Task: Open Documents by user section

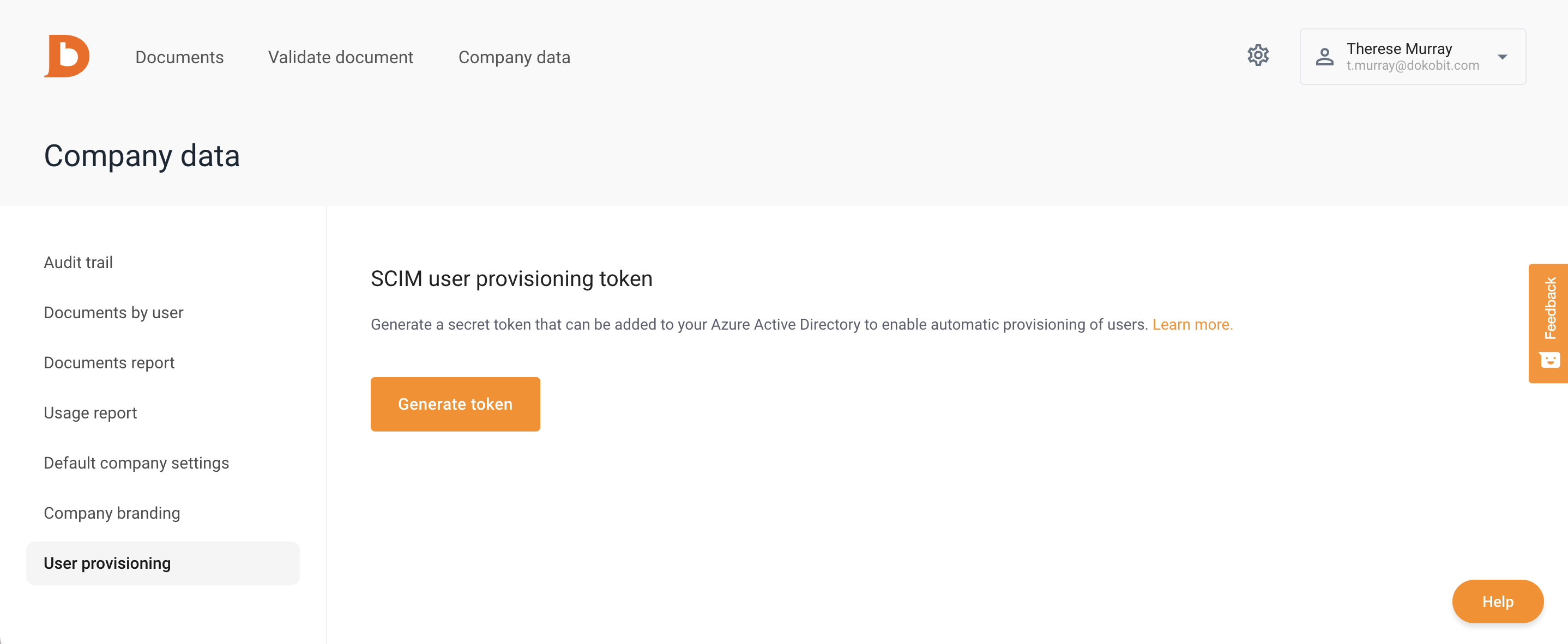Action: coord(114,313)
